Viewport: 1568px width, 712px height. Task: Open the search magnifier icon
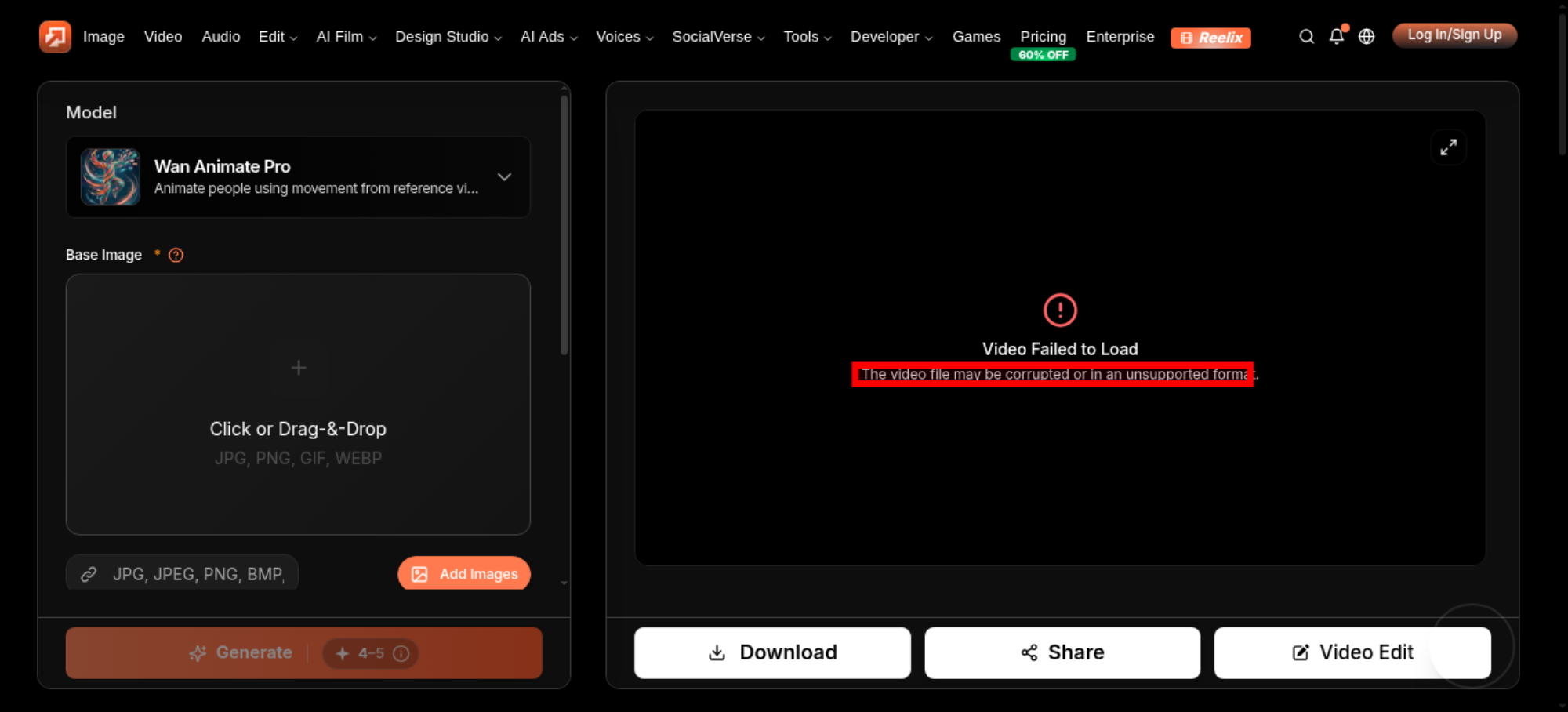[1306, 37]
